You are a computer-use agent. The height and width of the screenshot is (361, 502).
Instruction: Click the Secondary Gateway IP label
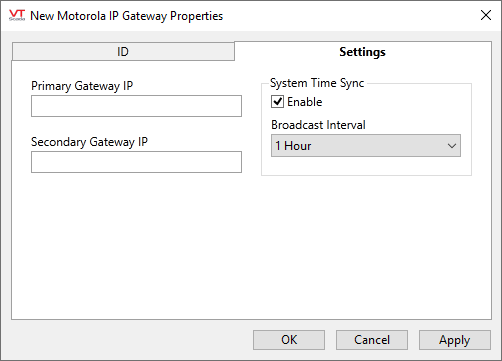pyautogui.click(x=89, y=142)
